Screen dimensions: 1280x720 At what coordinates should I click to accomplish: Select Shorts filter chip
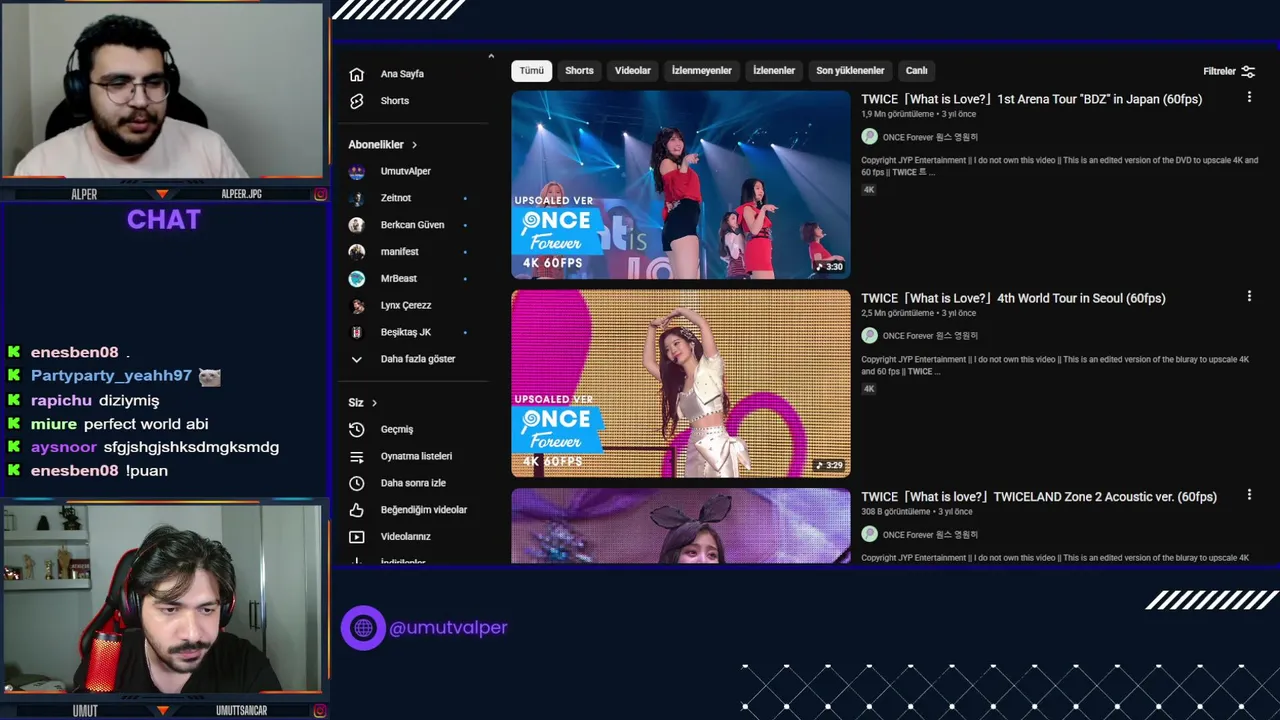click(x=579, y=71)
